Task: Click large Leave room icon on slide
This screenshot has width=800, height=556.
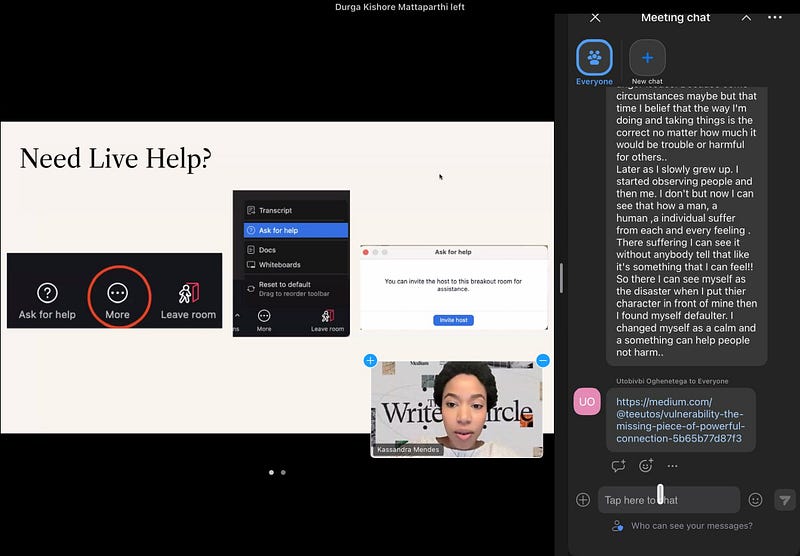Action: (188, 300)
